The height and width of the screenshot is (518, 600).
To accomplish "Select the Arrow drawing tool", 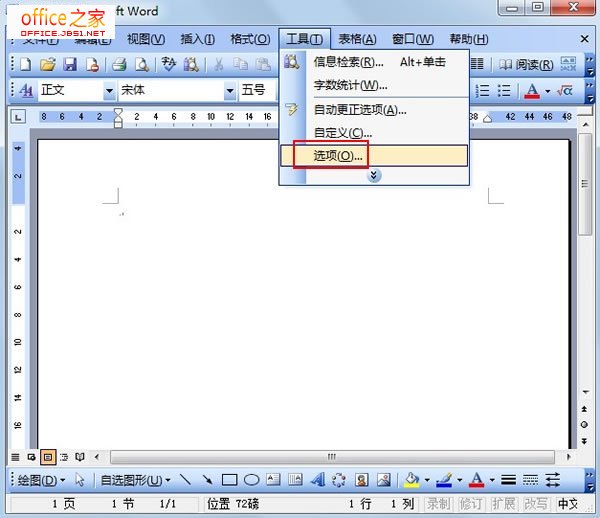I will pyautogui.click(x=207, y=479).
